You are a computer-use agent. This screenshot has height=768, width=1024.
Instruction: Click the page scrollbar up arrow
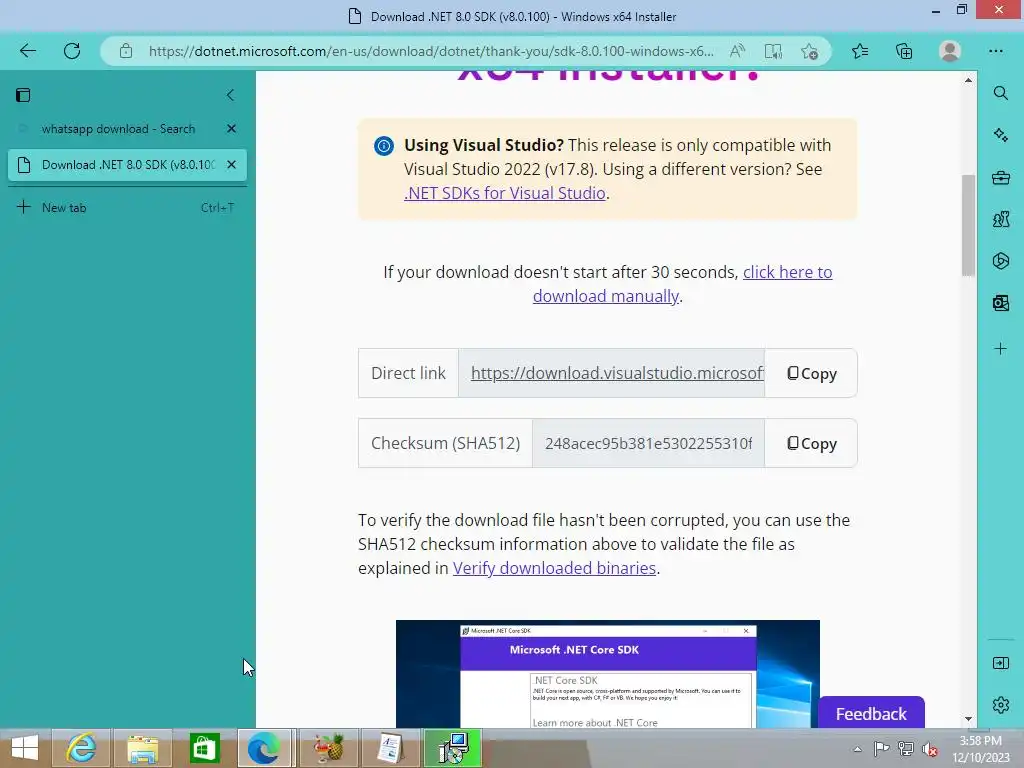tap(968, 80)
